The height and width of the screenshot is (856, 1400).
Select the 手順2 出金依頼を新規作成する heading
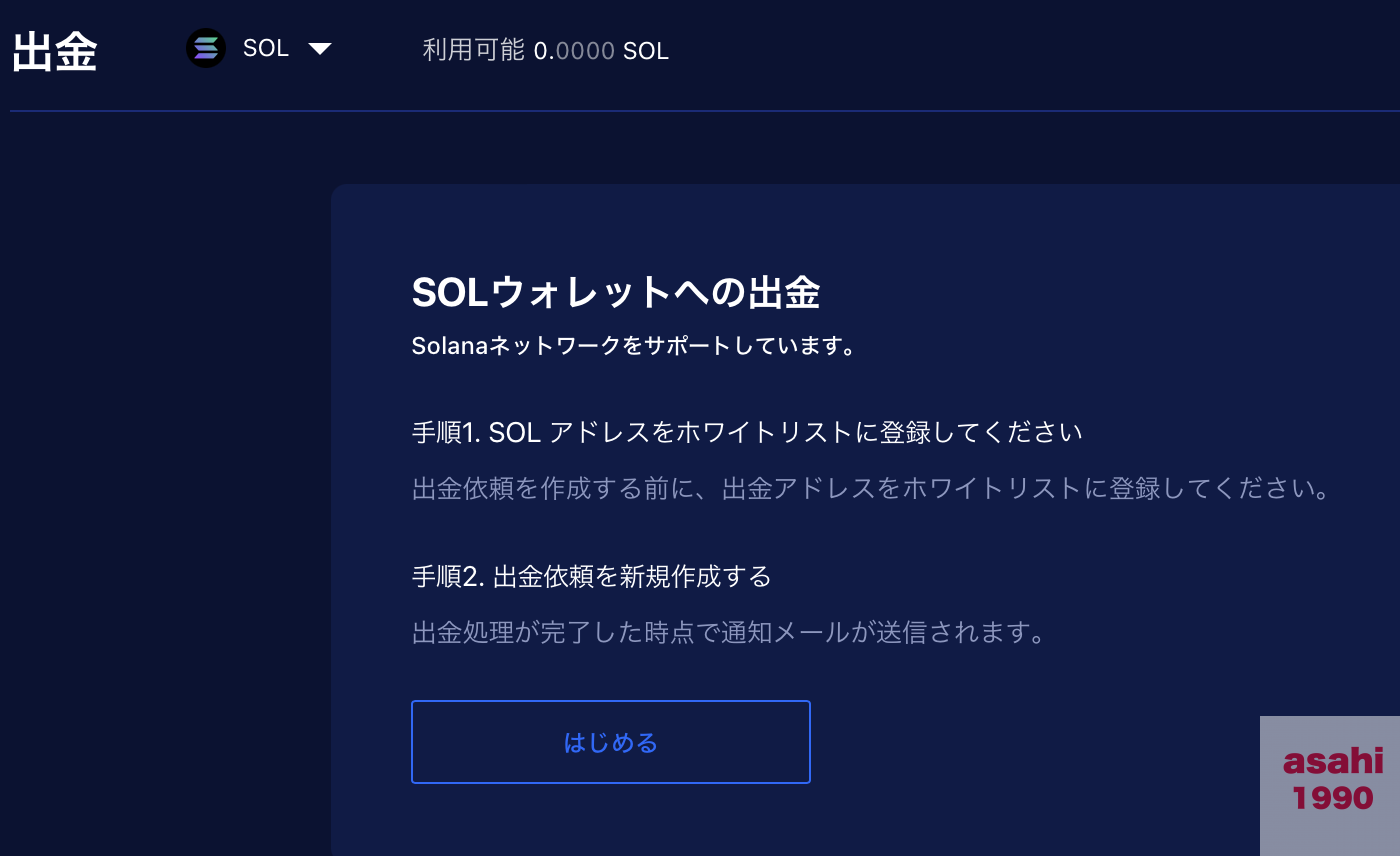592,577
